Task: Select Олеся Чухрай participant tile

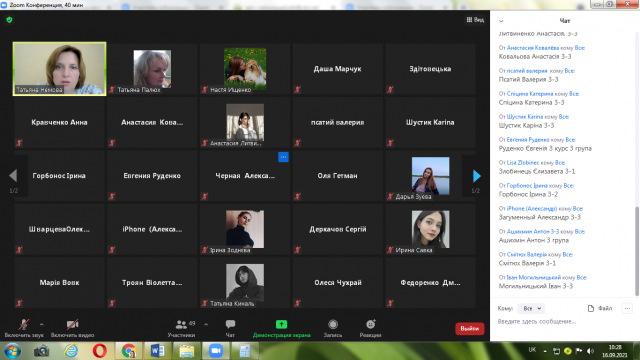Action: coord(338,283)
